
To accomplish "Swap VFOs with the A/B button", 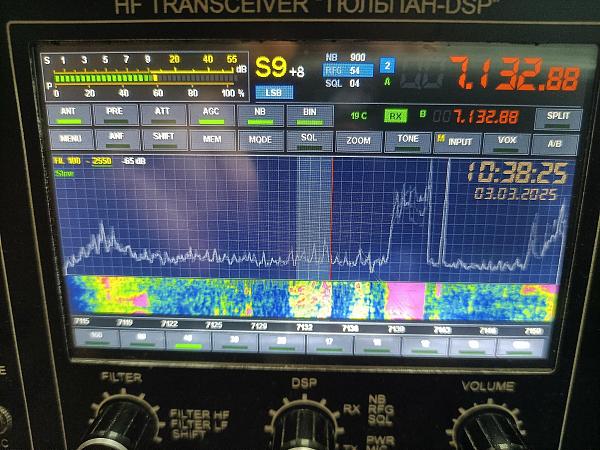I will pyautogui.click(x=554, y=144).
